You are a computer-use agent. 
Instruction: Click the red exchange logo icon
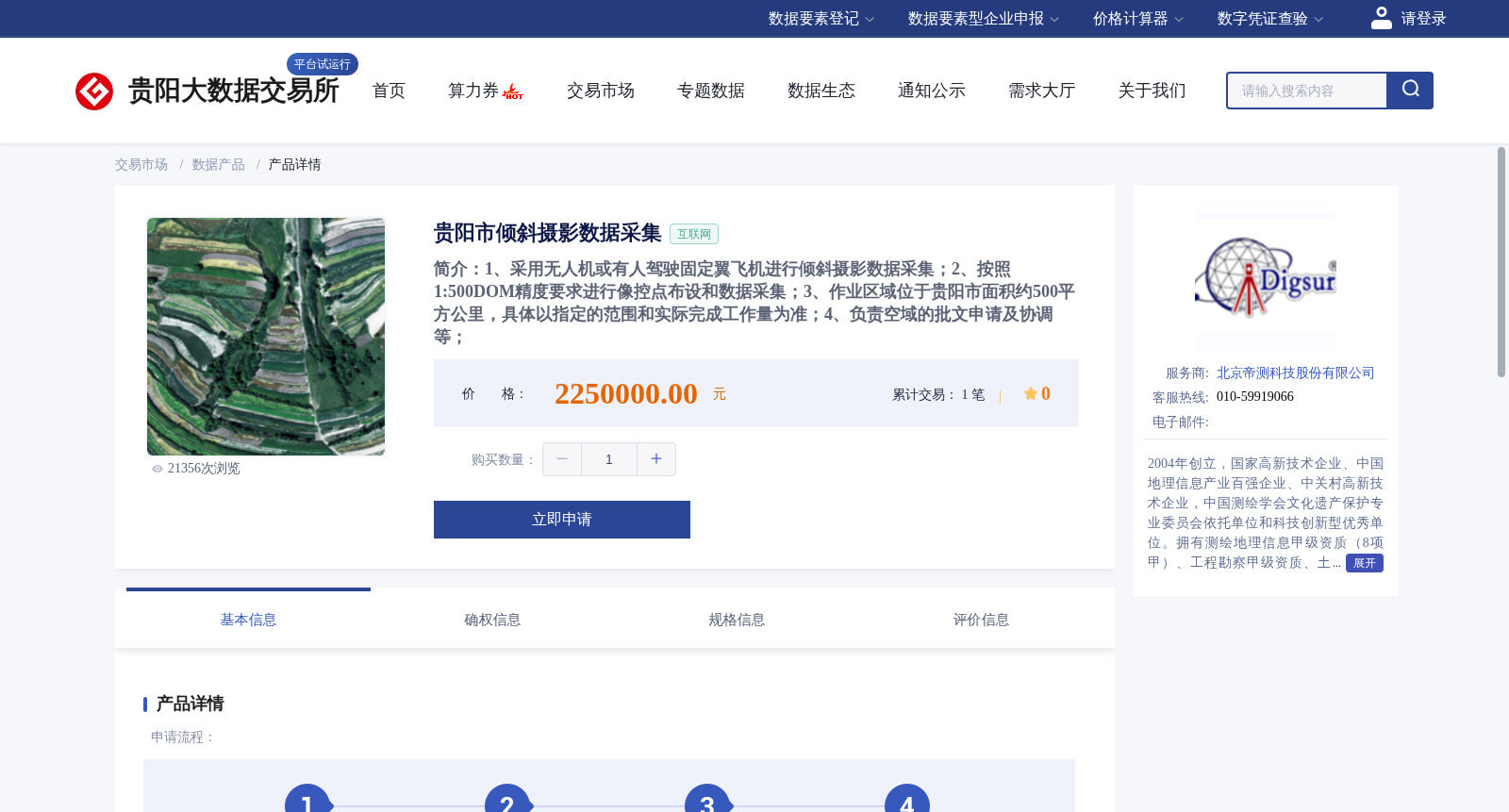[94, 91]
